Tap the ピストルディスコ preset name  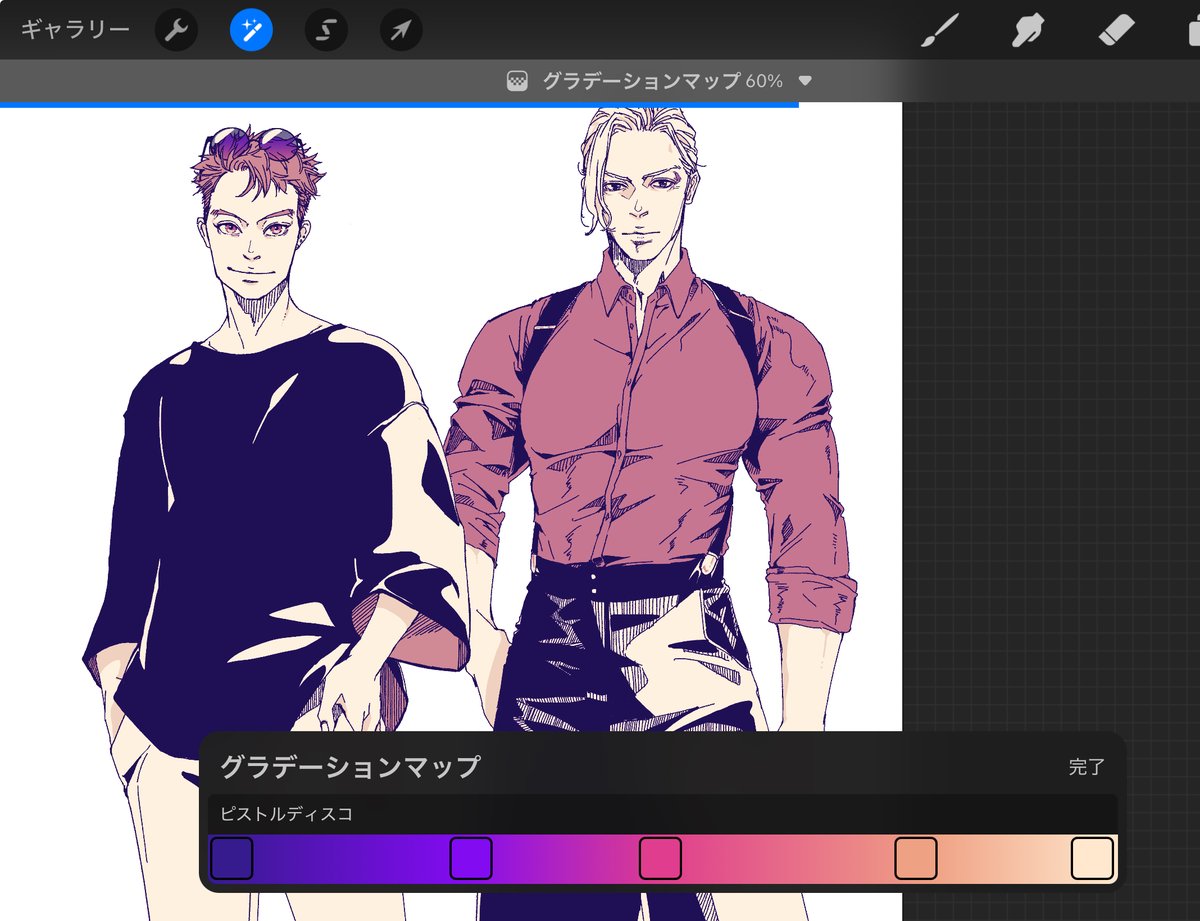point(287,814)
